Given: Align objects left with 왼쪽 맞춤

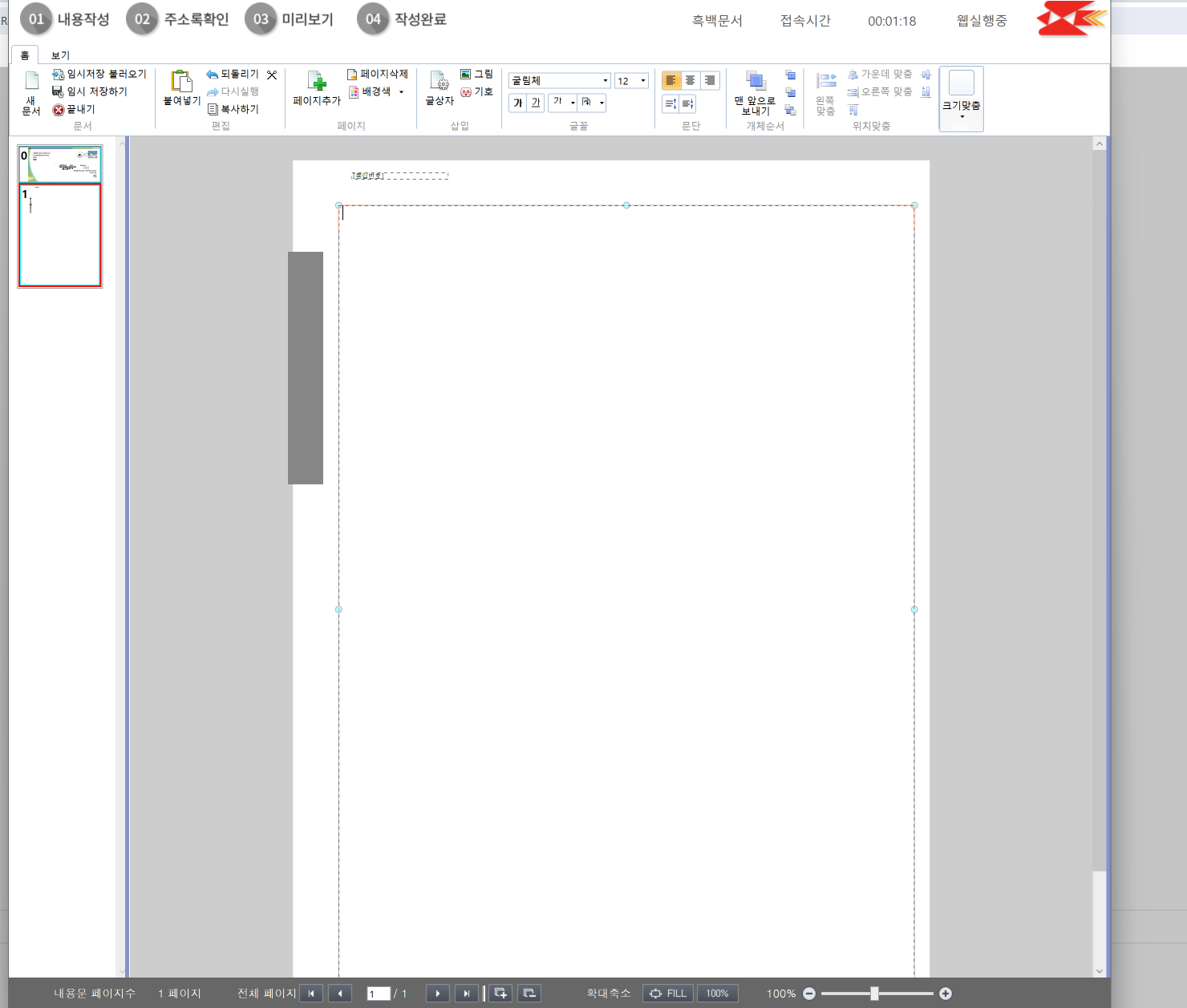Looking at the screenshot, I should click(826, 93).
